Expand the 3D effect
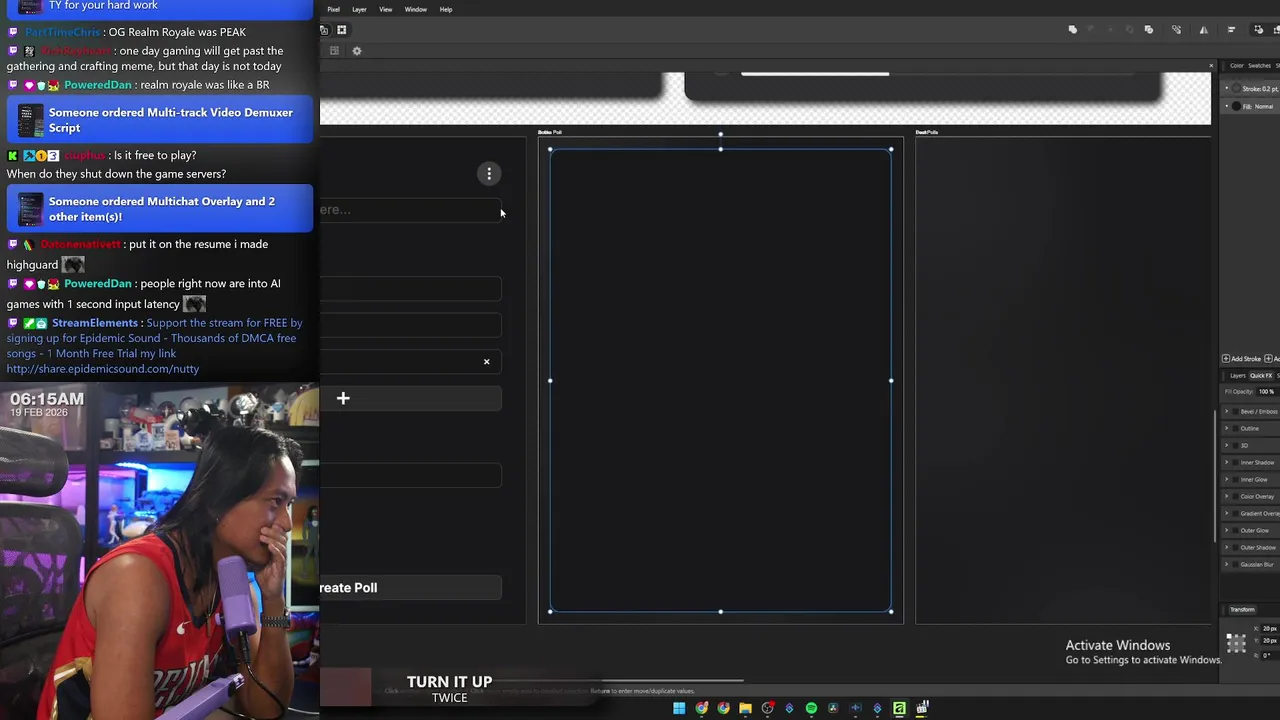1280x720 pixels. point(1227,446)
